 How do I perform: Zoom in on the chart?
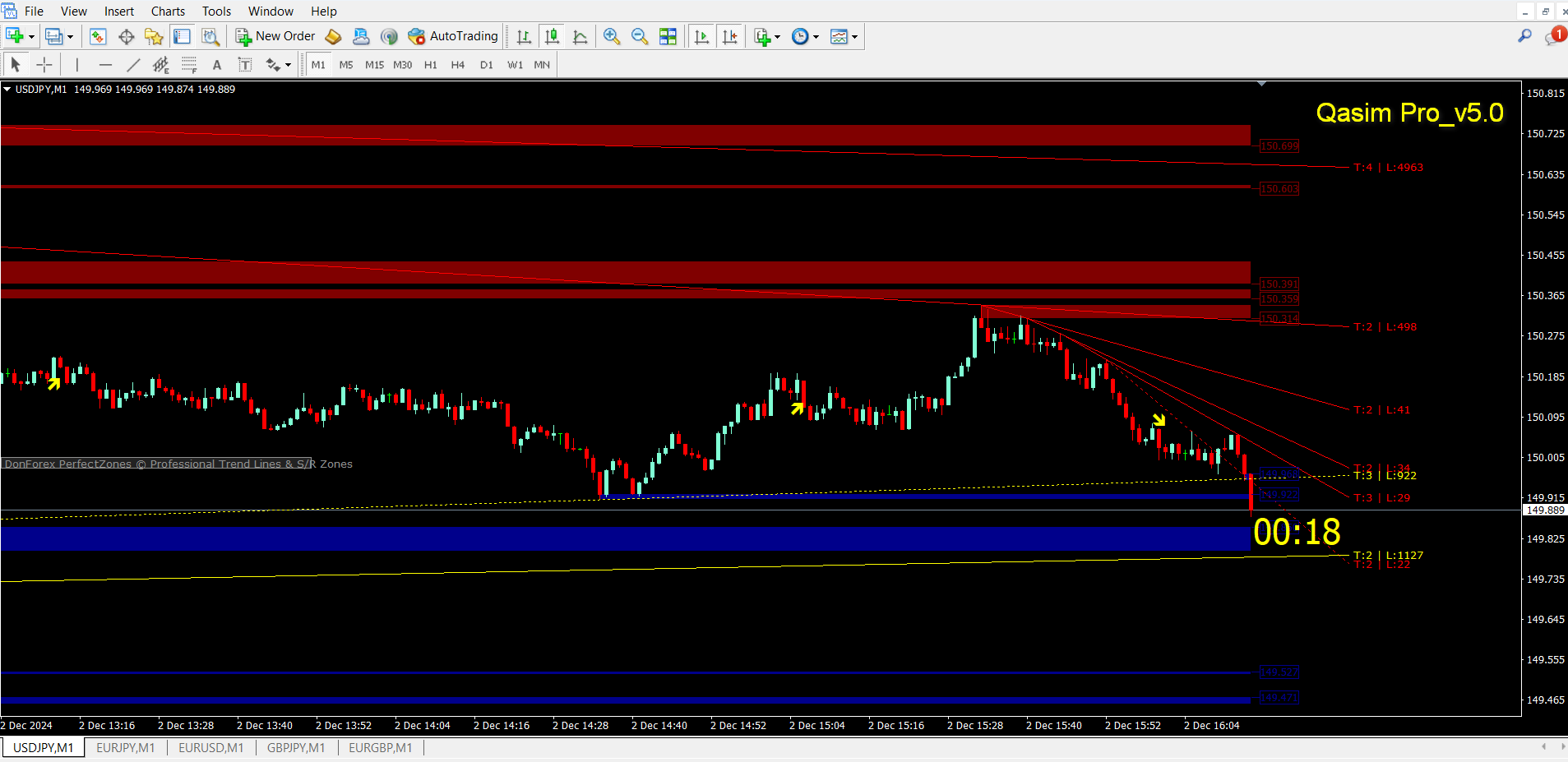coord(612,36)
